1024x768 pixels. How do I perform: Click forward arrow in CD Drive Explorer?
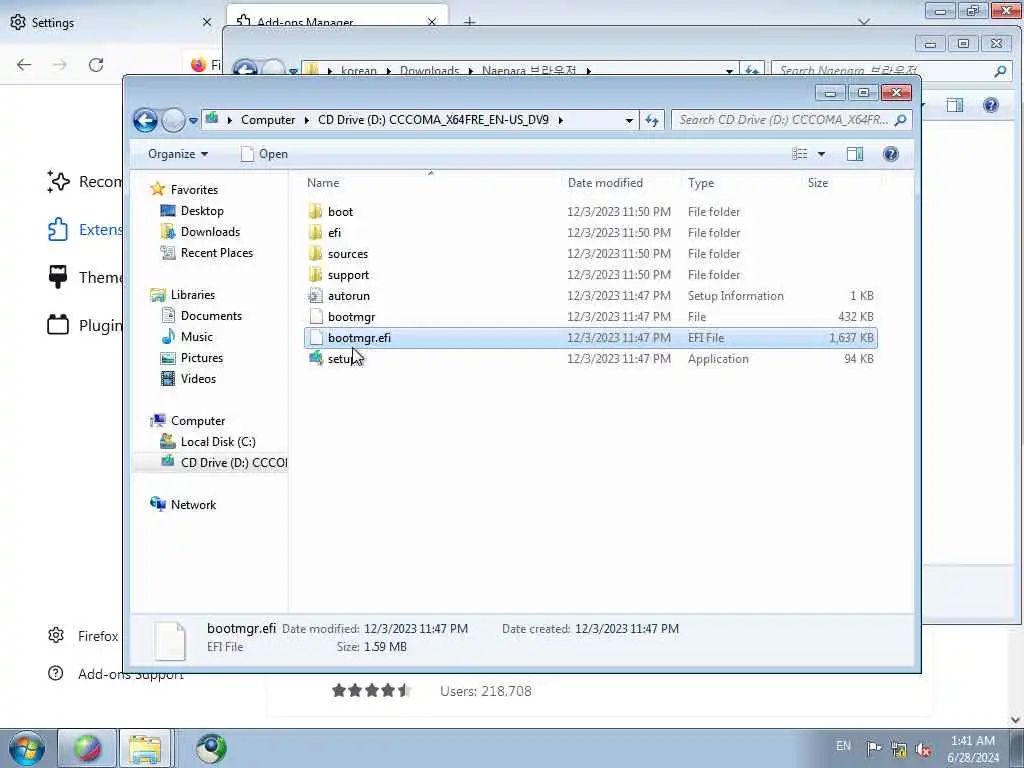click(173, 120)
